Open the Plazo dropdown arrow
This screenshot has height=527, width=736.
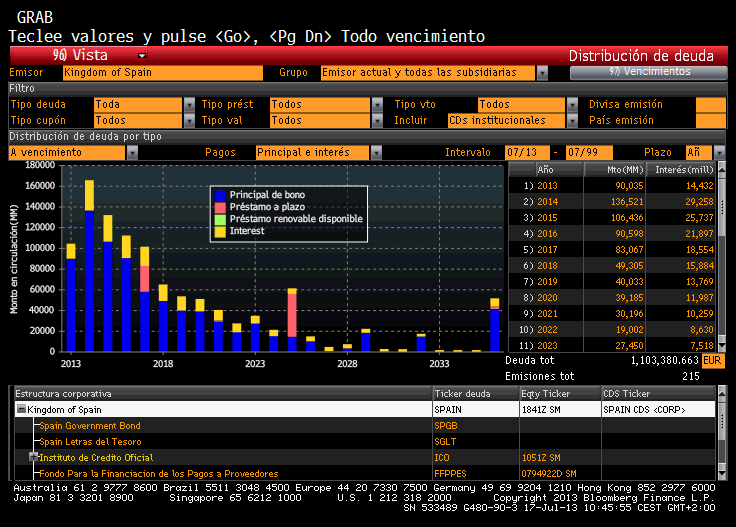[719, 153]
